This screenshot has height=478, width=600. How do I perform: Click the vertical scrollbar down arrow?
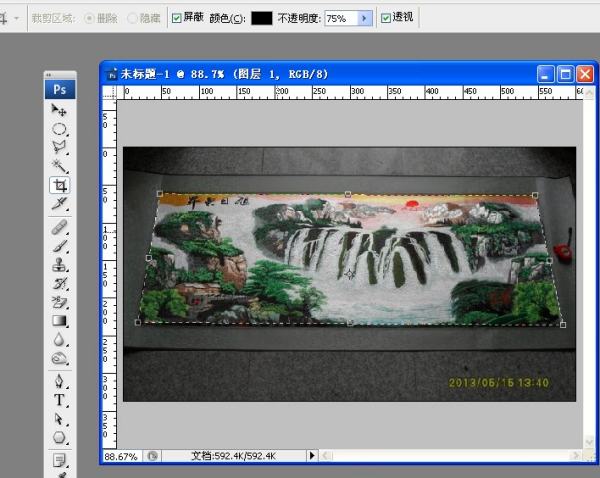589,442
